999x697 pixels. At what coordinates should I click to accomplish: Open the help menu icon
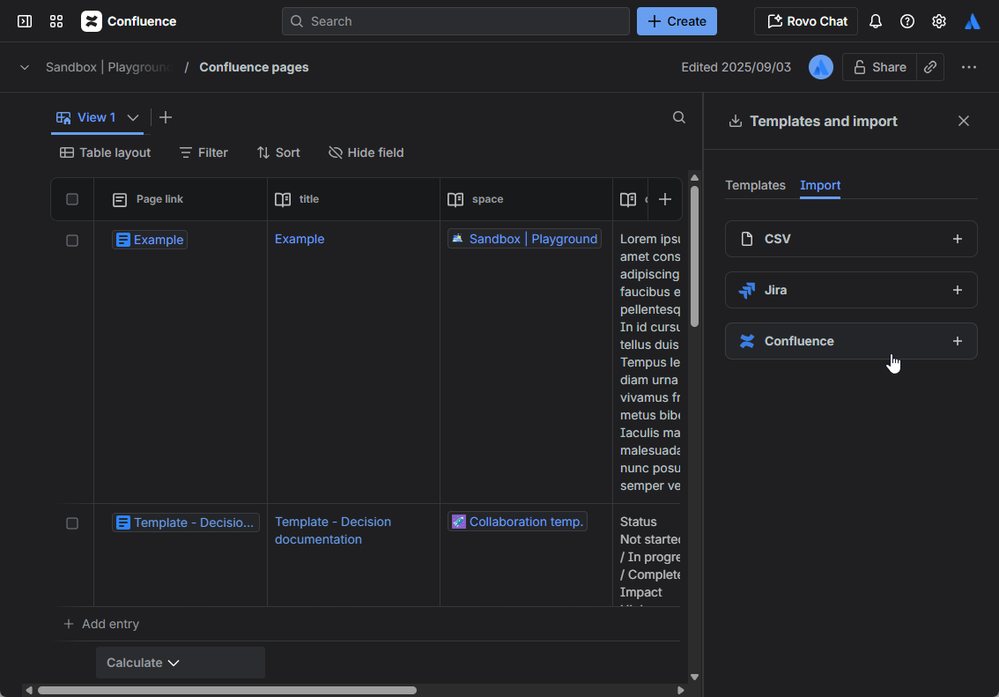pyautogui.click(x=907, y=21)
